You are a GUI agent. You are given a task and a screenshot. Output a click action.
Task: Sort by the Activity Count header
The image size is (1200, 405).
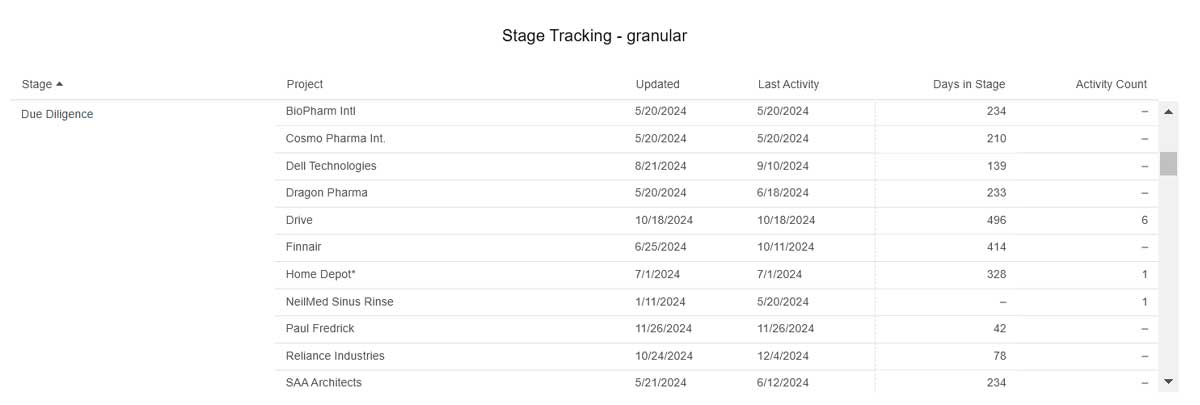click(1111, 84)
